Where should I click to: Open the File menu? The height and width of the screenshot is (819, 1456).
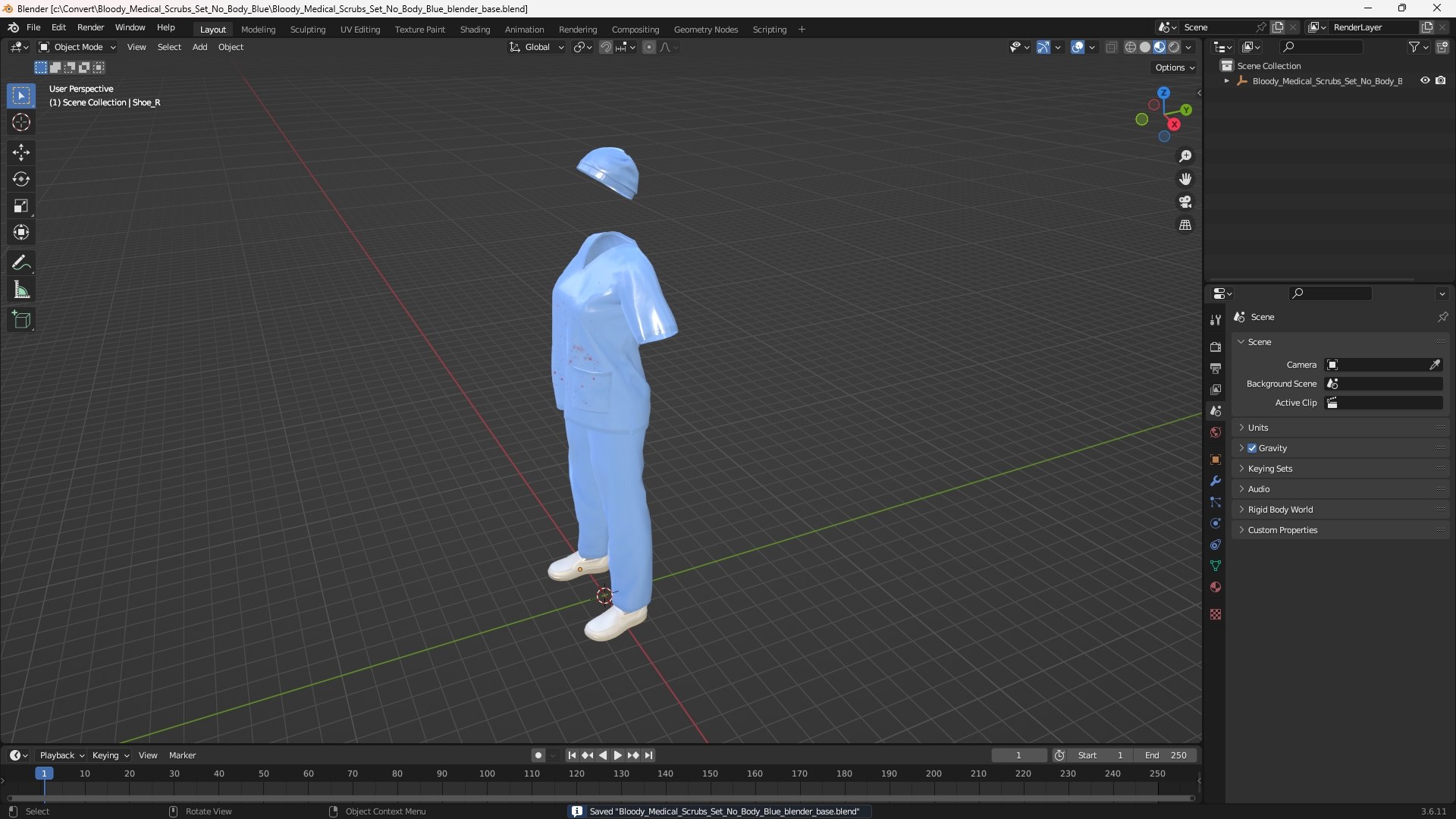click(33, 27)
